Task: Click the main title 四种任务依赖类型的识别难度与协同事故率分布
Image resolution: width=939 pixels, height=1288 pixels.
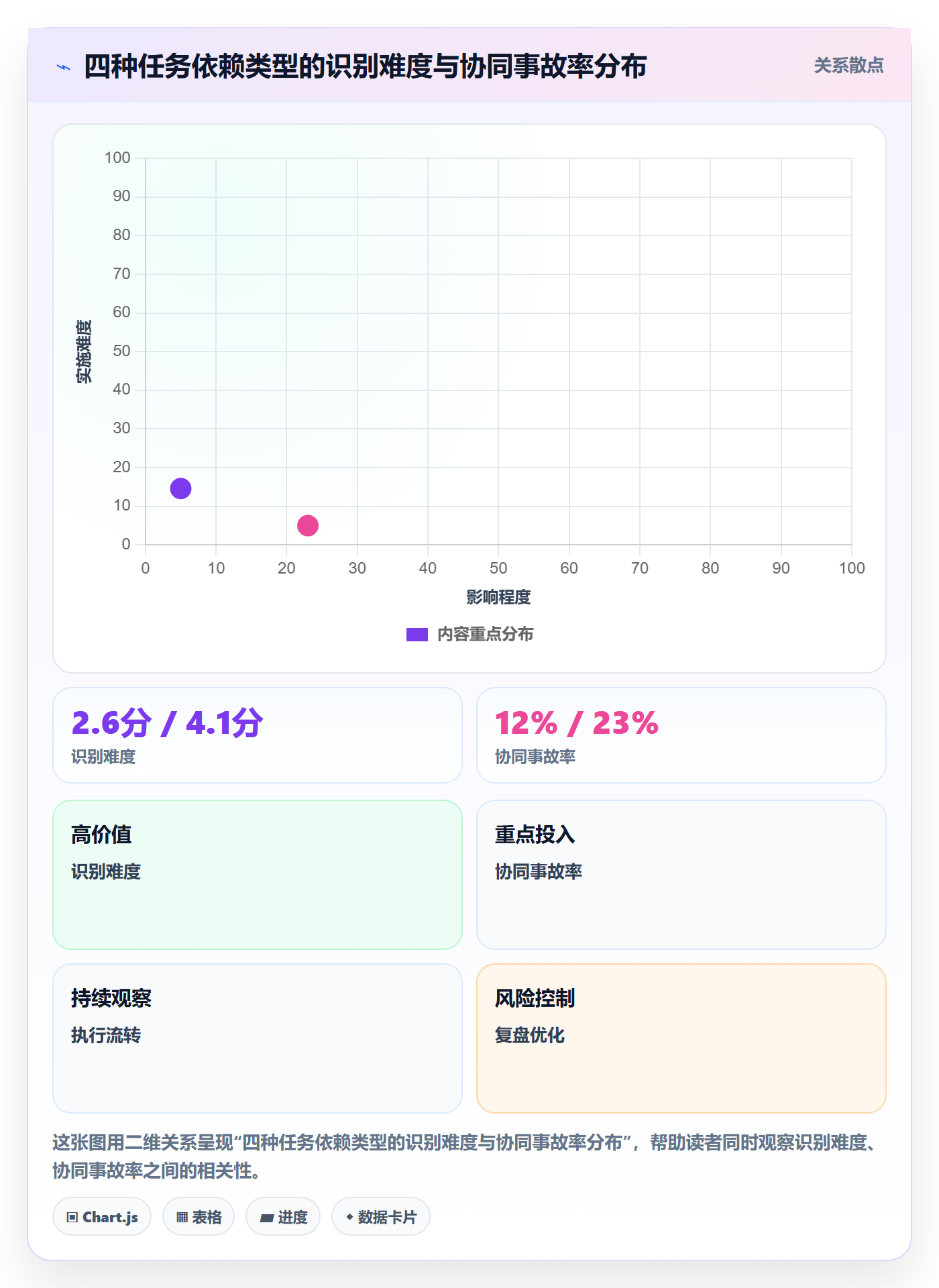Action: tap(365, 66)
